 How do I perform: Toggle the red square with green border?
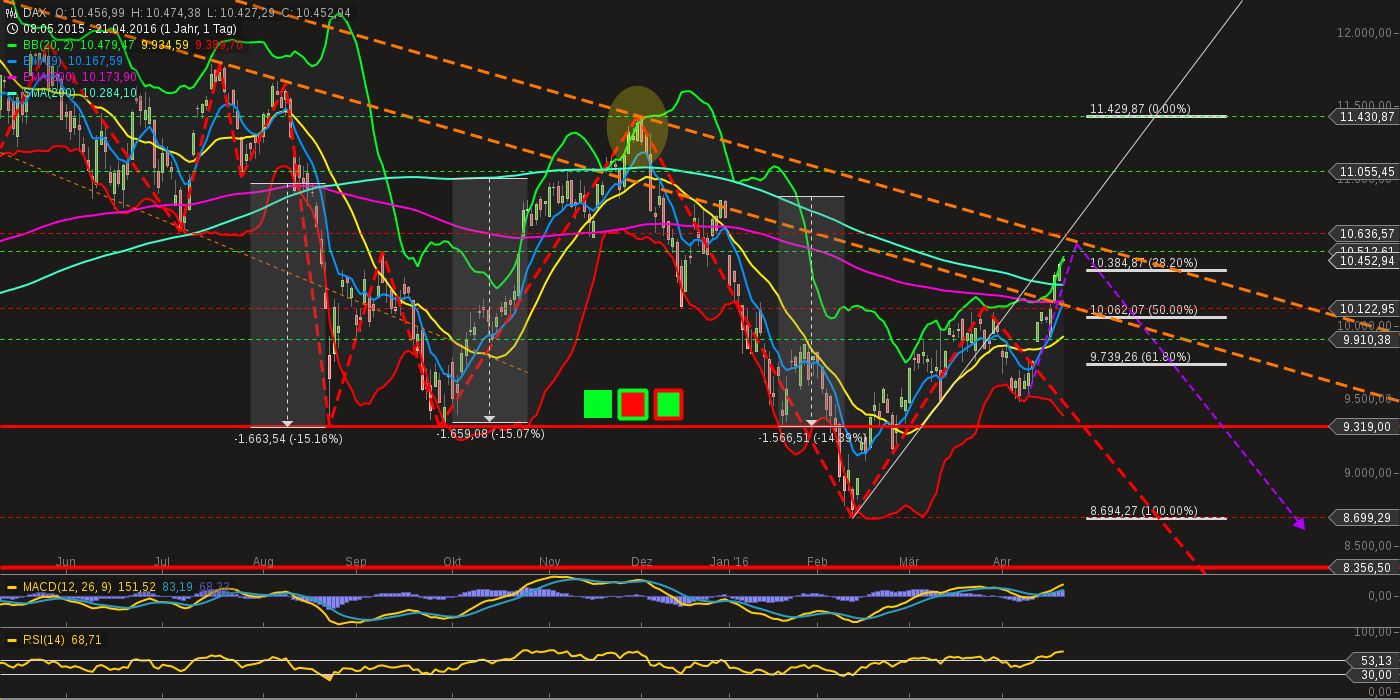(x=631, y=404)
